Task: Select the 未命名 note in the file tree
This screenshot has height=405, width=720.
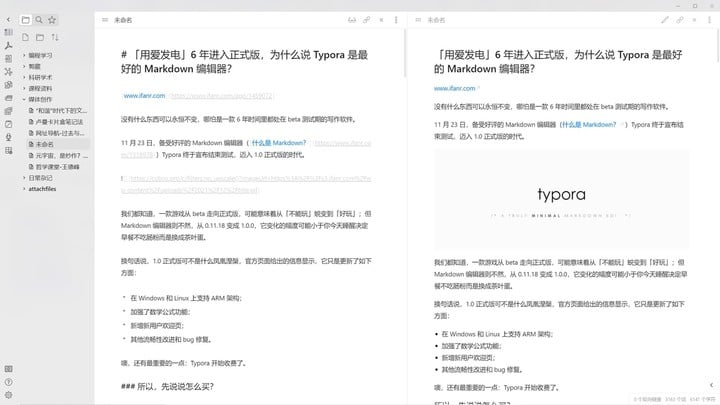Action: click(x=45, y=144)
